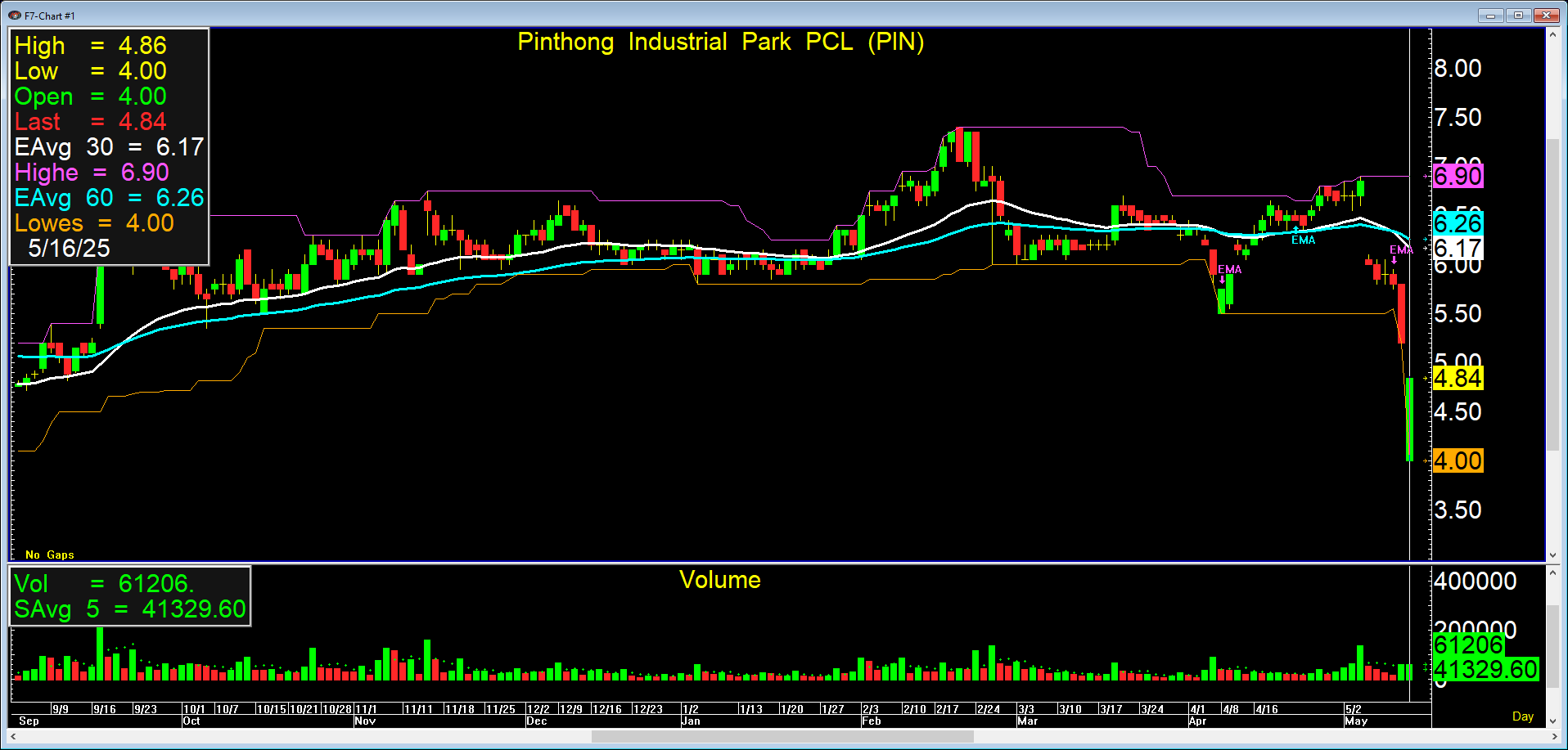Click the May month label on time axis
Screen dimensions: 1568x750
point(1356,721)
